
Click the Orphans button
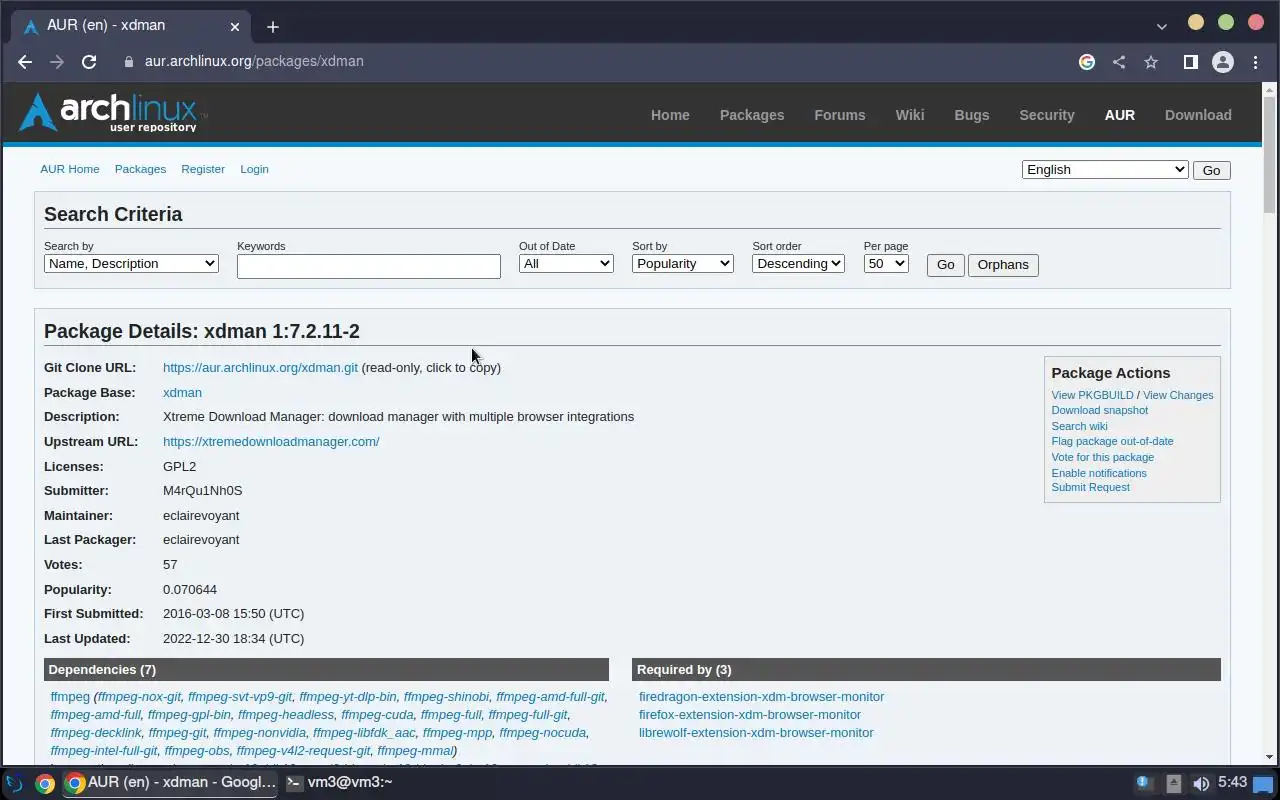point(1003,265)
